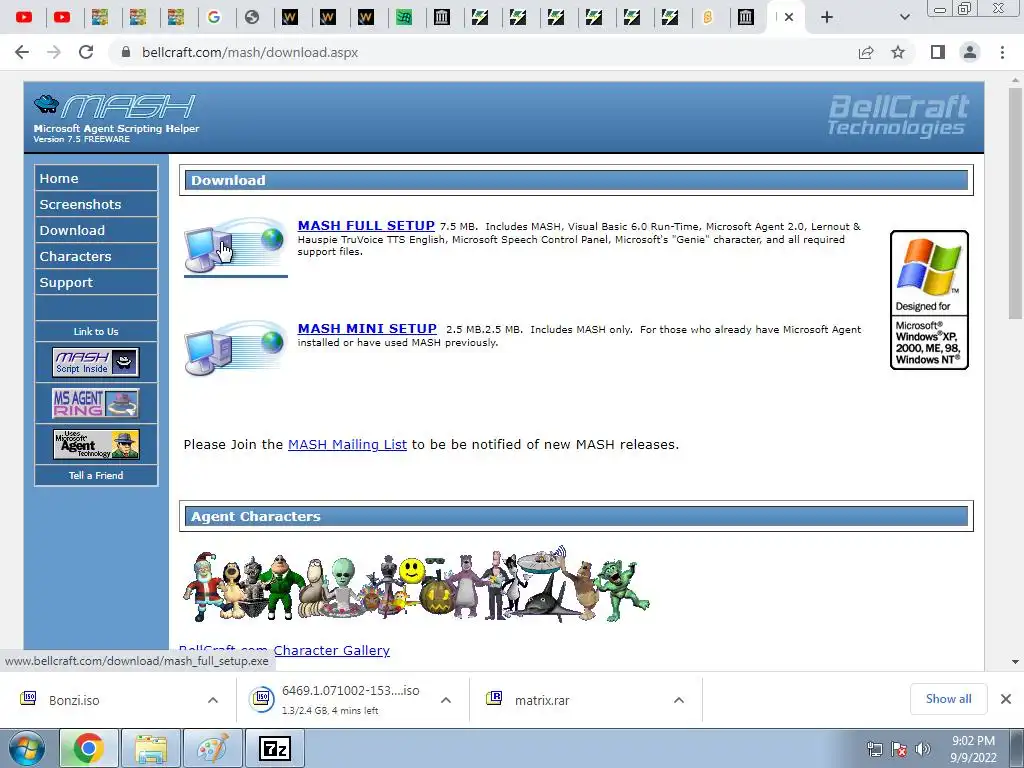Click the Designed for Windows XP badge
The image size is (1024, 768).
929,300
